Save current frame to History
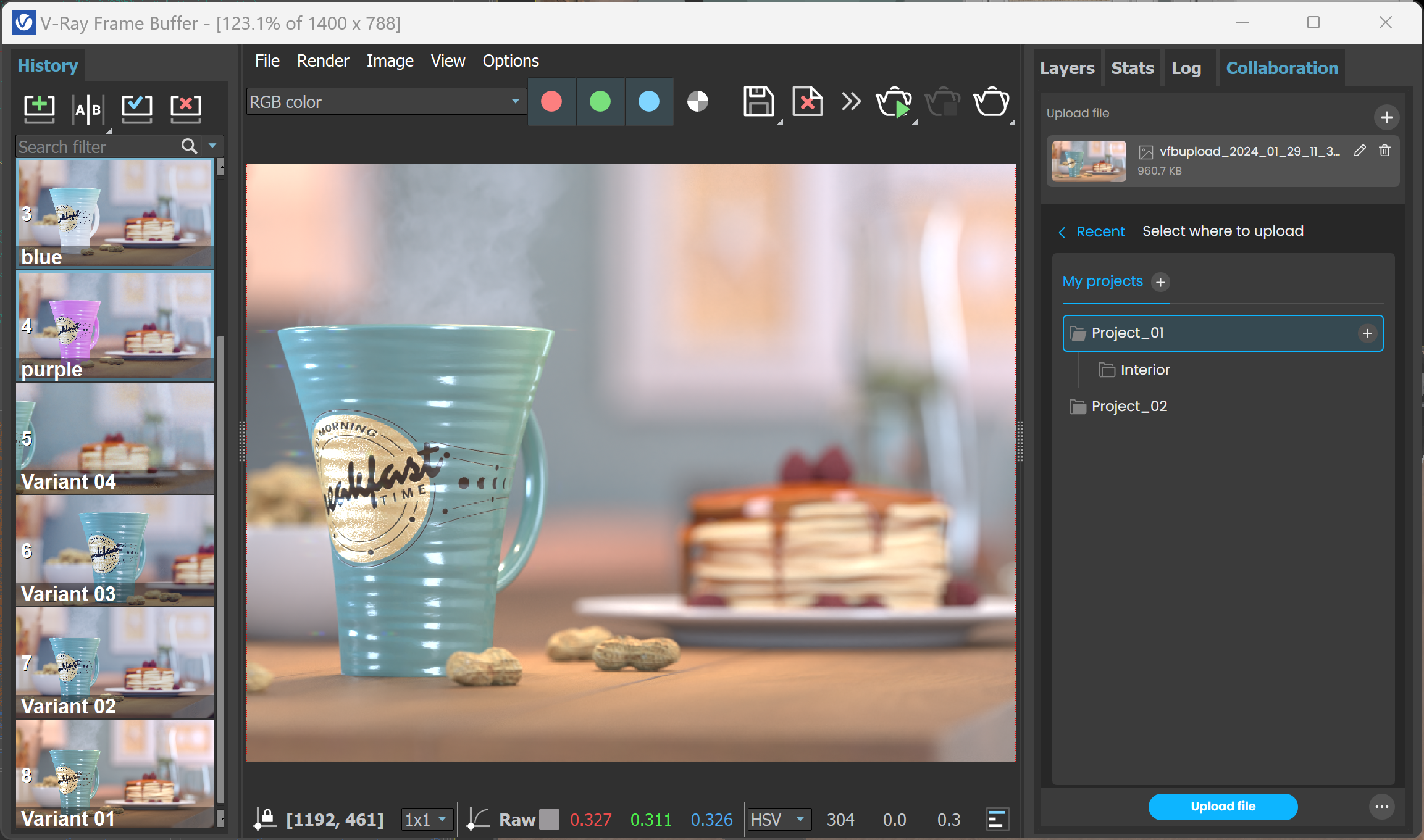Image resolution: width=1424 pixels, height=840 pixels. click(39, 109)
